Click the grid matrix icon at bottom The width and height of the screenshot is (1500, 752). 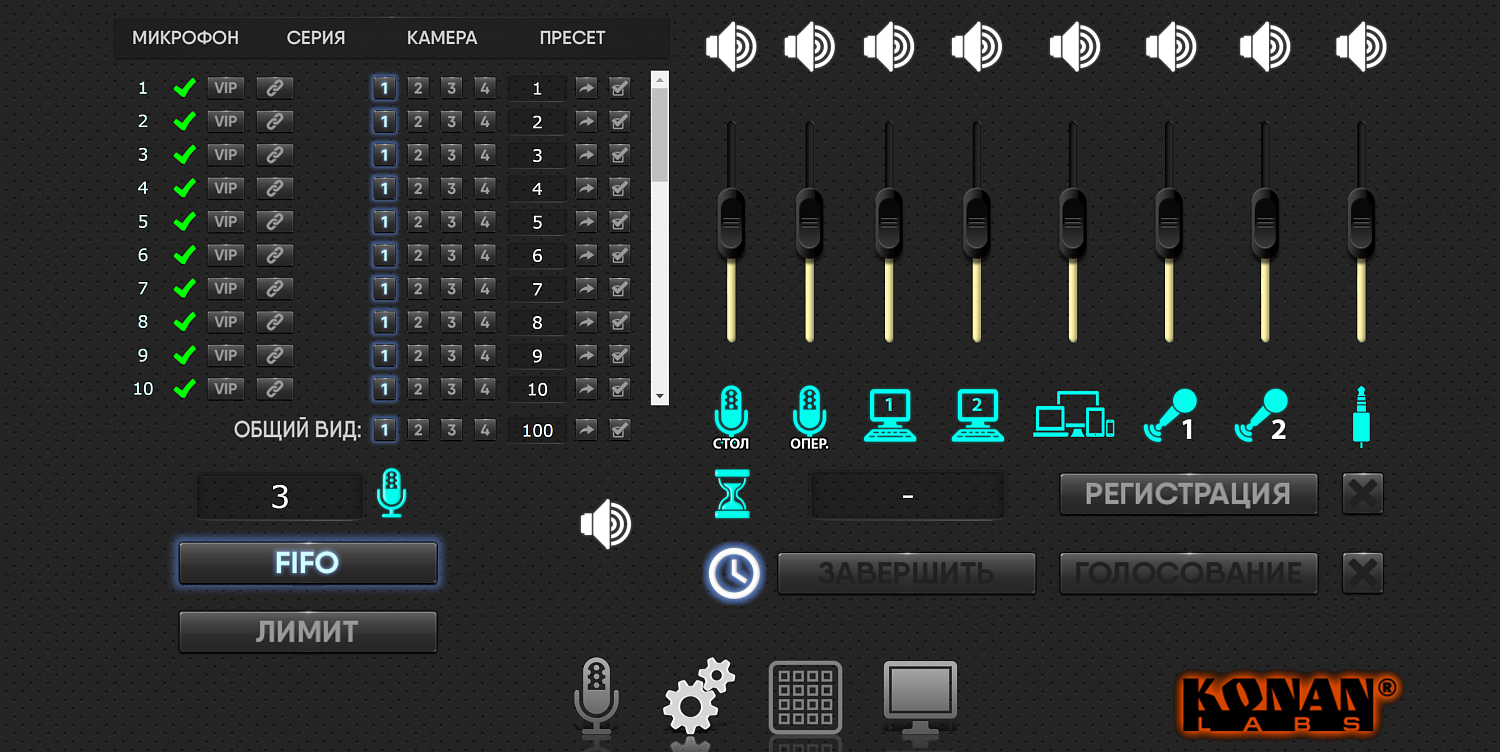(805, 696)
